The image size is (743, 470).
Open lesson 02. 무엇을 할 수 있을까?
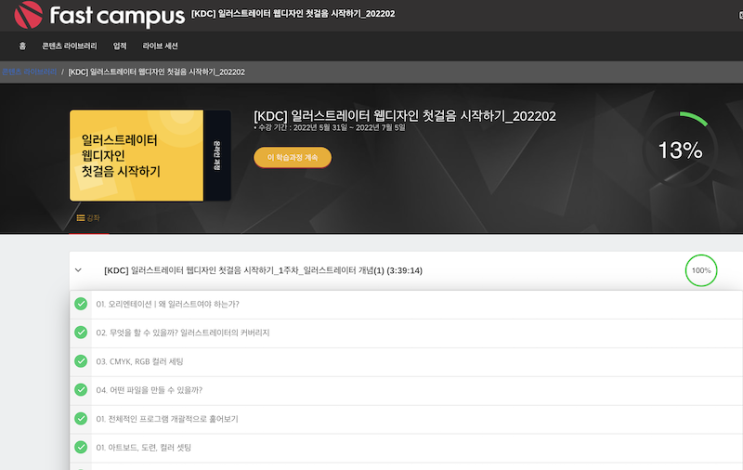coord(182,333)
